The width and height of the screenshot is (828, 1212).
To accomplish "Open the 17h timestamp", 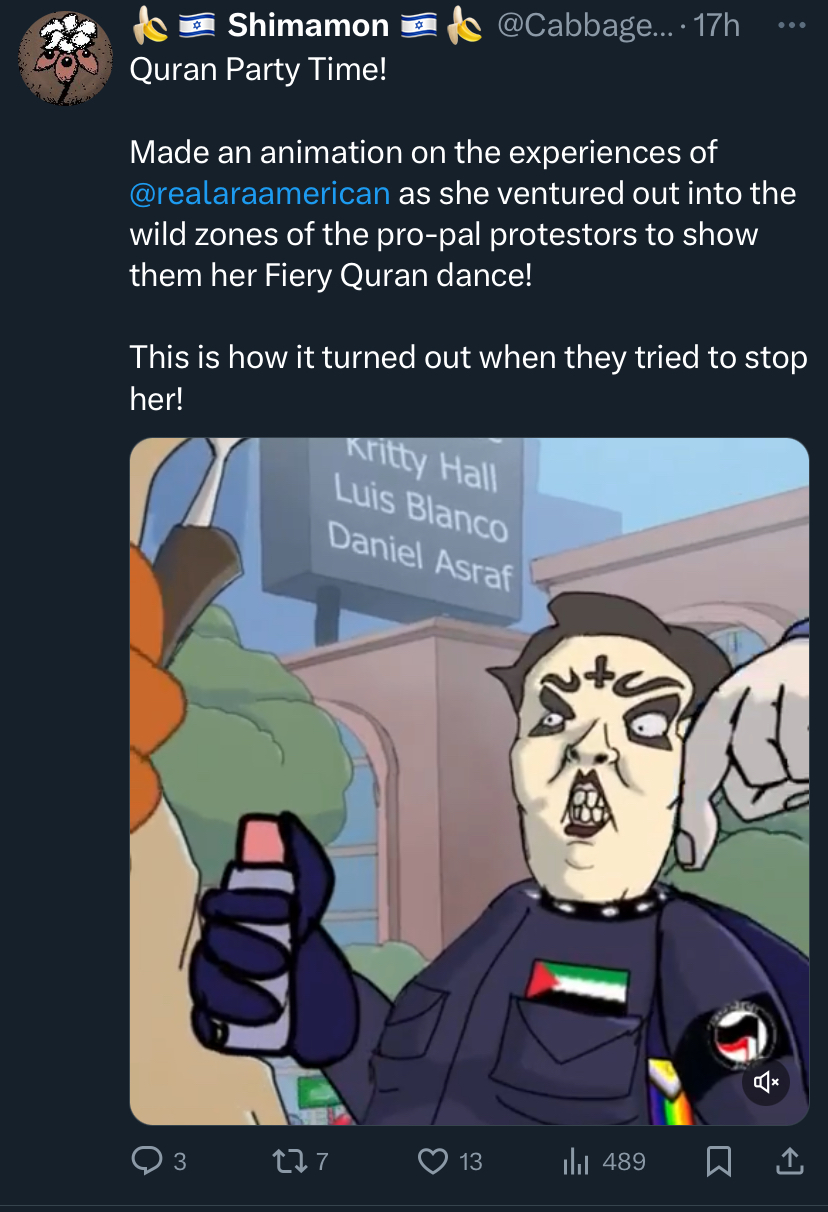I will coord(716,25).
